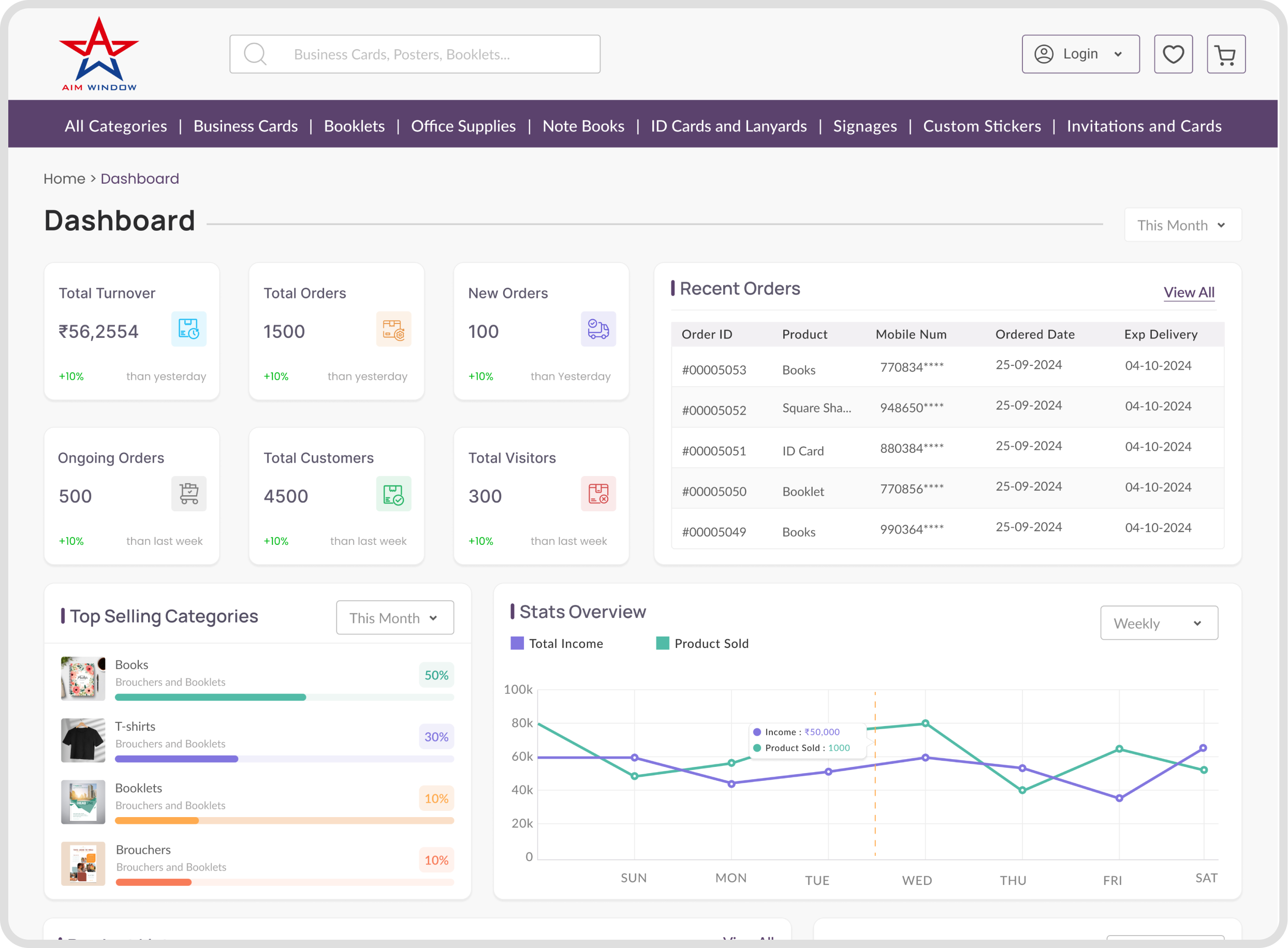This screenshot has width=1288, height=948.
Task: Click the Ongoing Orders cart icon
Action: (188, 494)
